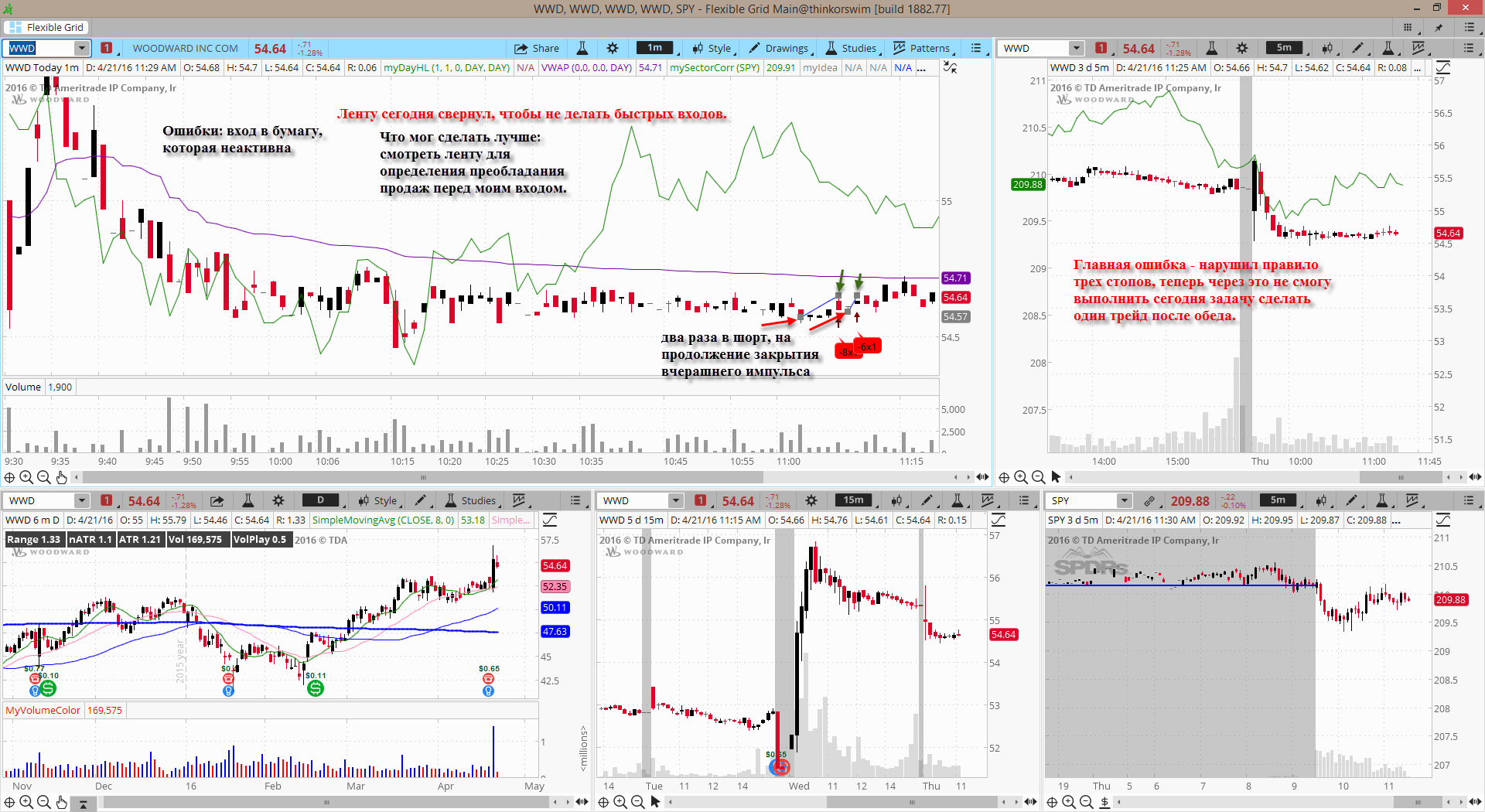Open list menu icon in the 15m WWD chart
The width and height of the screenshot is (1485, 812).
tap(1024, 500)
